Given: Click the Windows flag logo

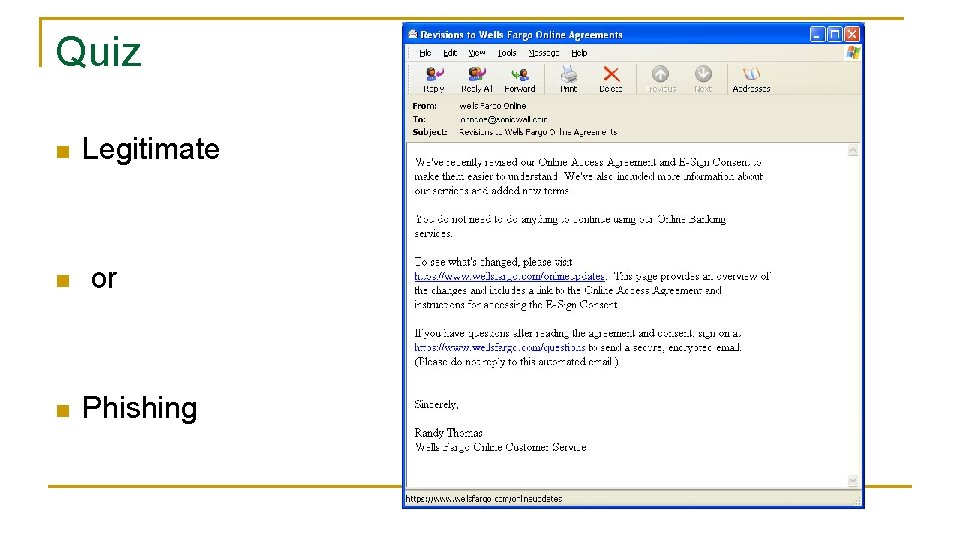Looking at the screenshot, I should coord(853,53).
